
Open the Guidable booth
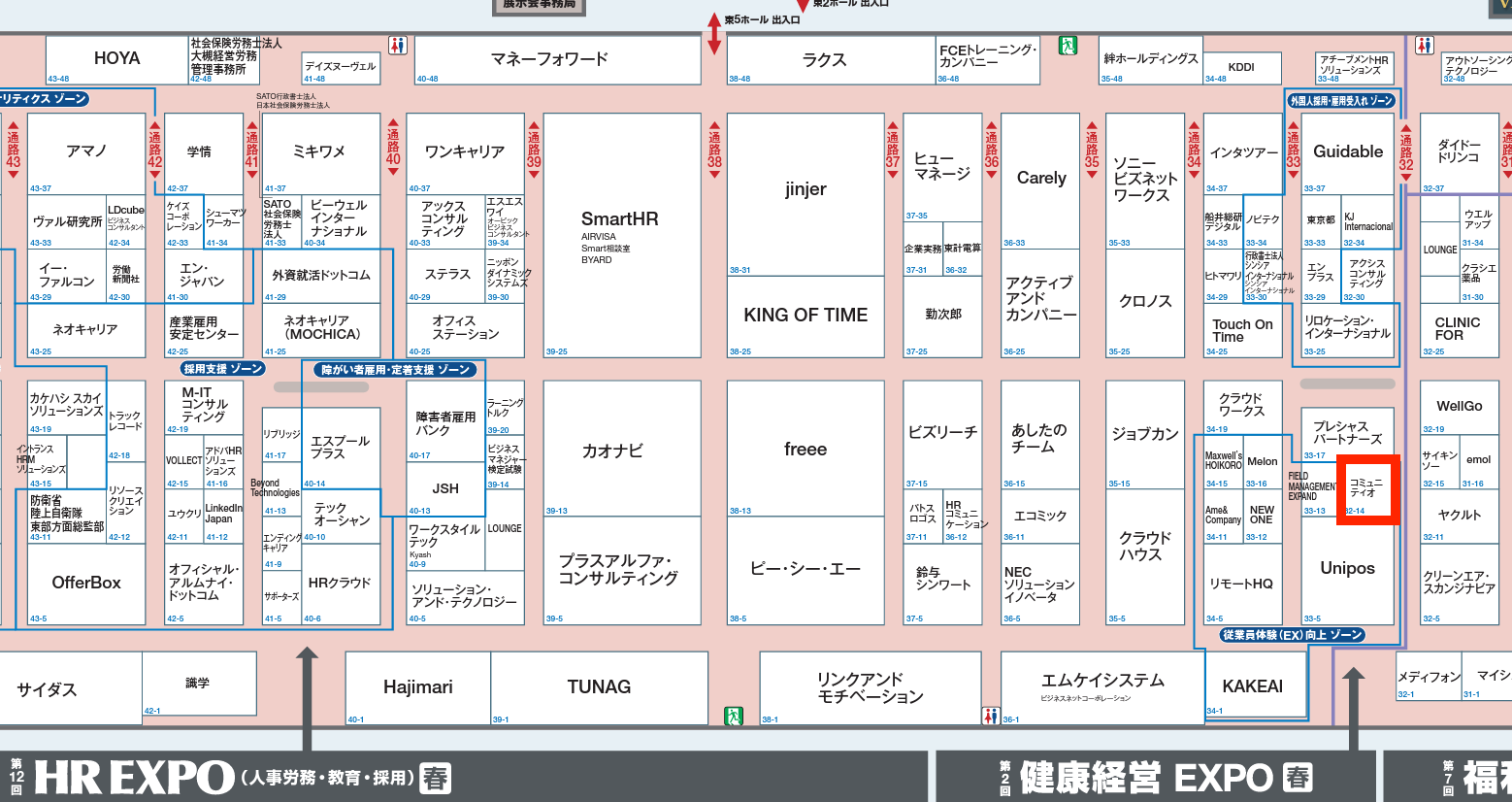tap(1348, 153)
